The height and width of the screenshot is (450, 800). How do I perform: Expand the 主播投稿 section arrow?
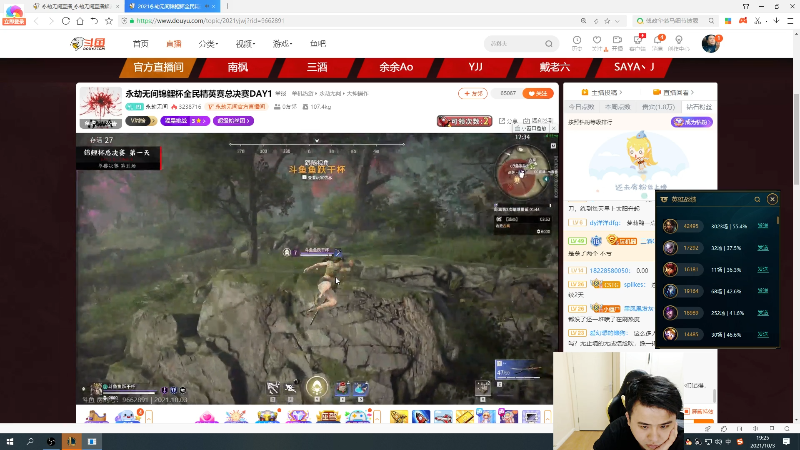click(x=620, y=92)
